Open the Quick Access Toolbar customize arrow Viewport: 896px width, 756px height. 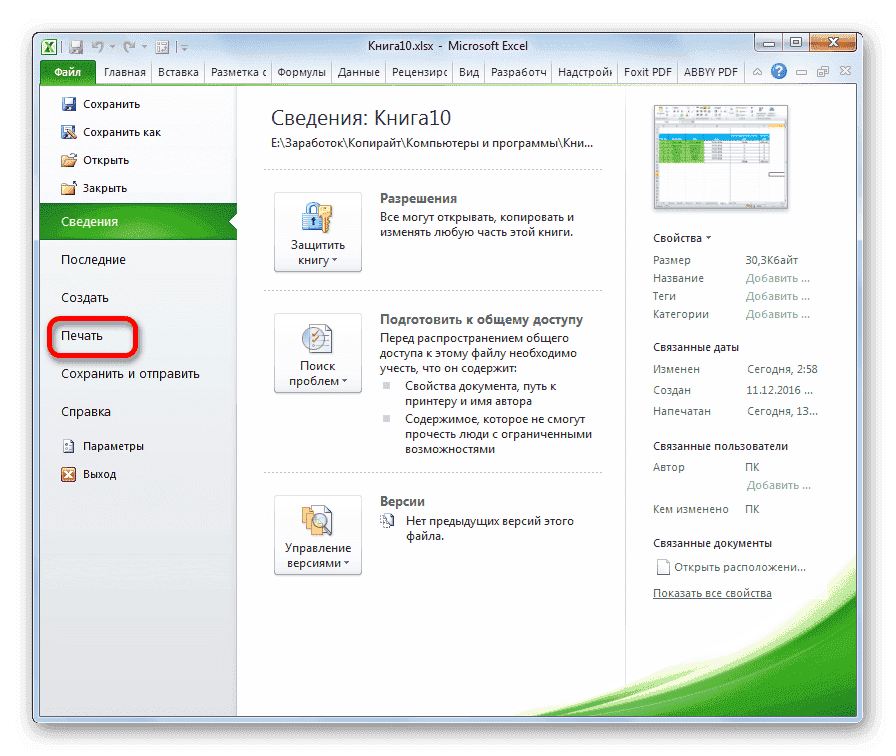pos(183,46)
